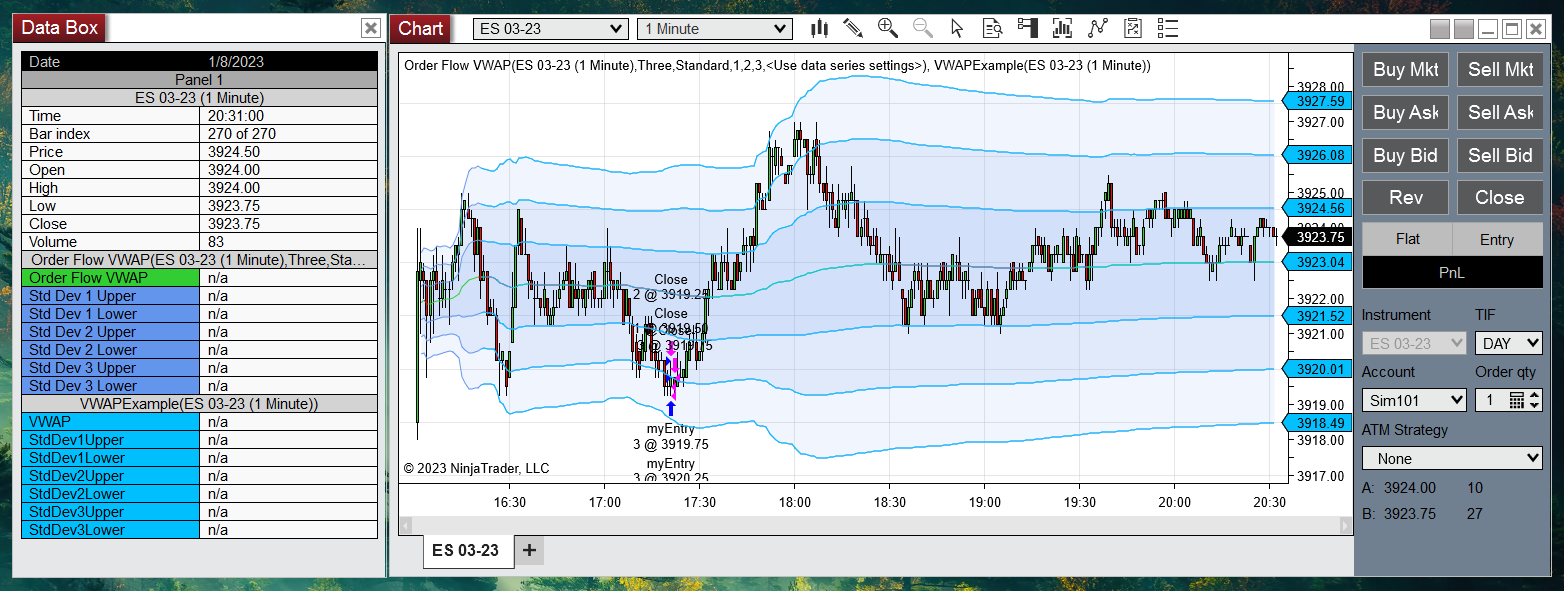Click the 3918.49 price marker
The height and width of the screenshot is (591, 1564).
[1315, 423]
